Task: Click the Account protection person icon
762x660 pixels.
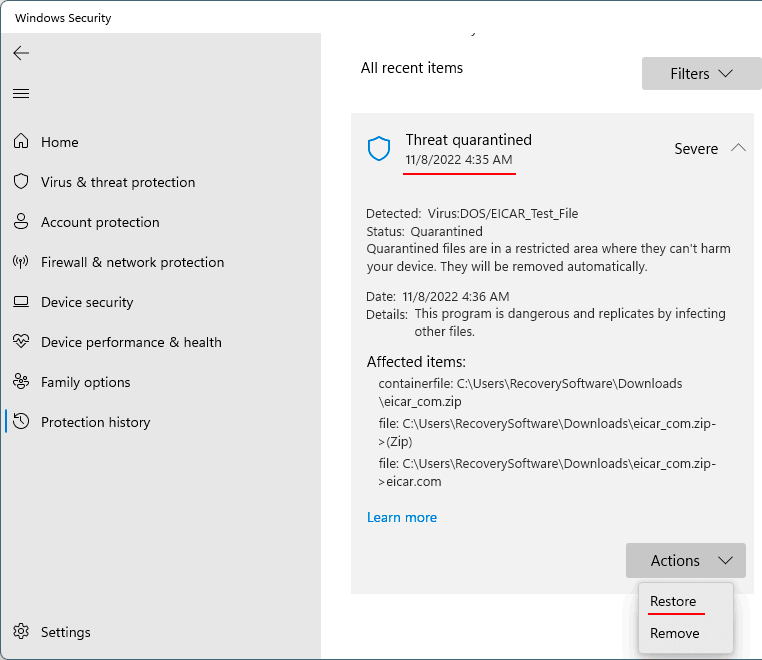Action: pos(21,221)
